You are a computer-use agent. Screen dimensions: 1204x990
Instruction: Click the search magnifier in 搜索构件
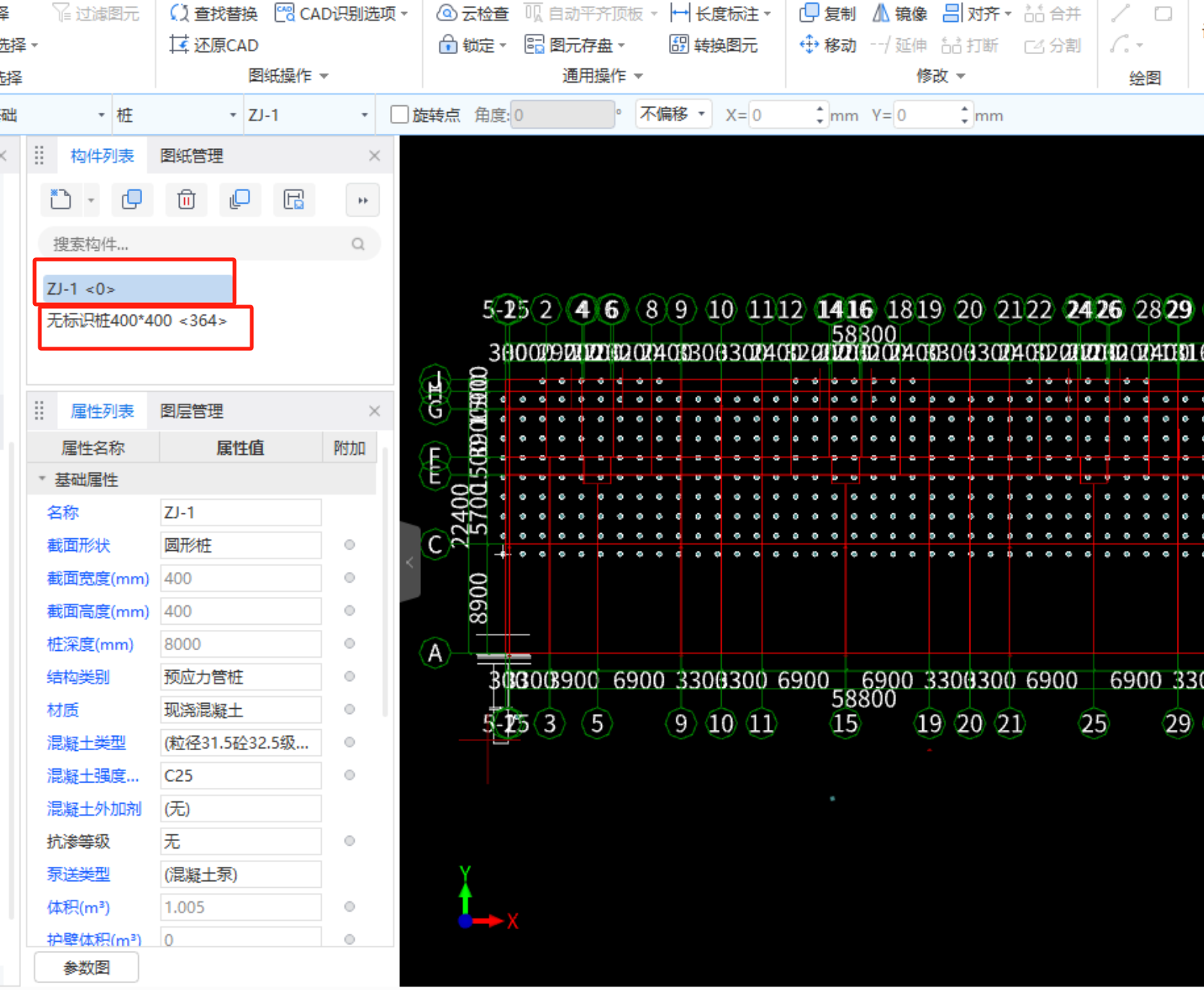click(358, 244)
